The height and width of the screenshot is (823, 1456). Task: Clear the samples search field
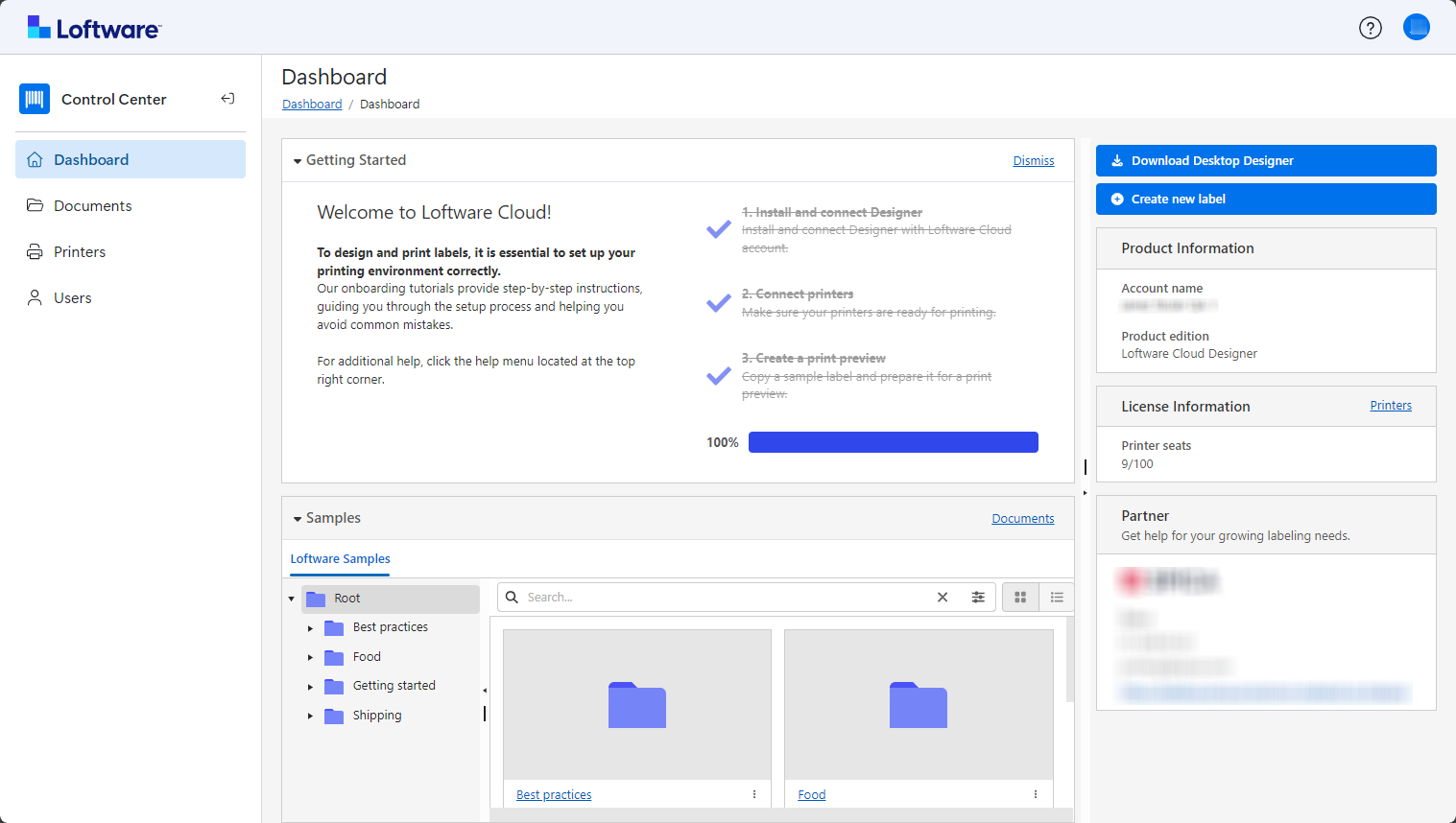943,598
